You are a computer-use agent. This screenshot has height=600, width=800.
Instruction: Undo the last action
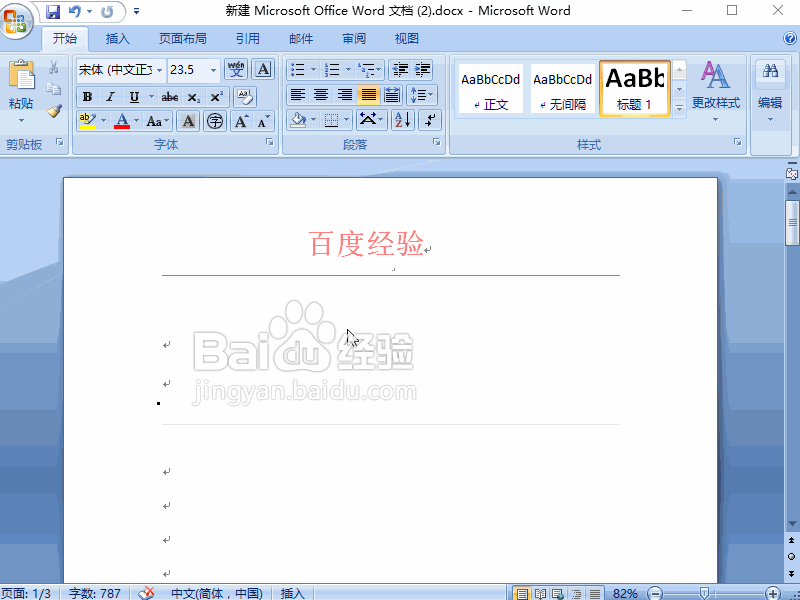pyautogui.click(x=74, y=11)
